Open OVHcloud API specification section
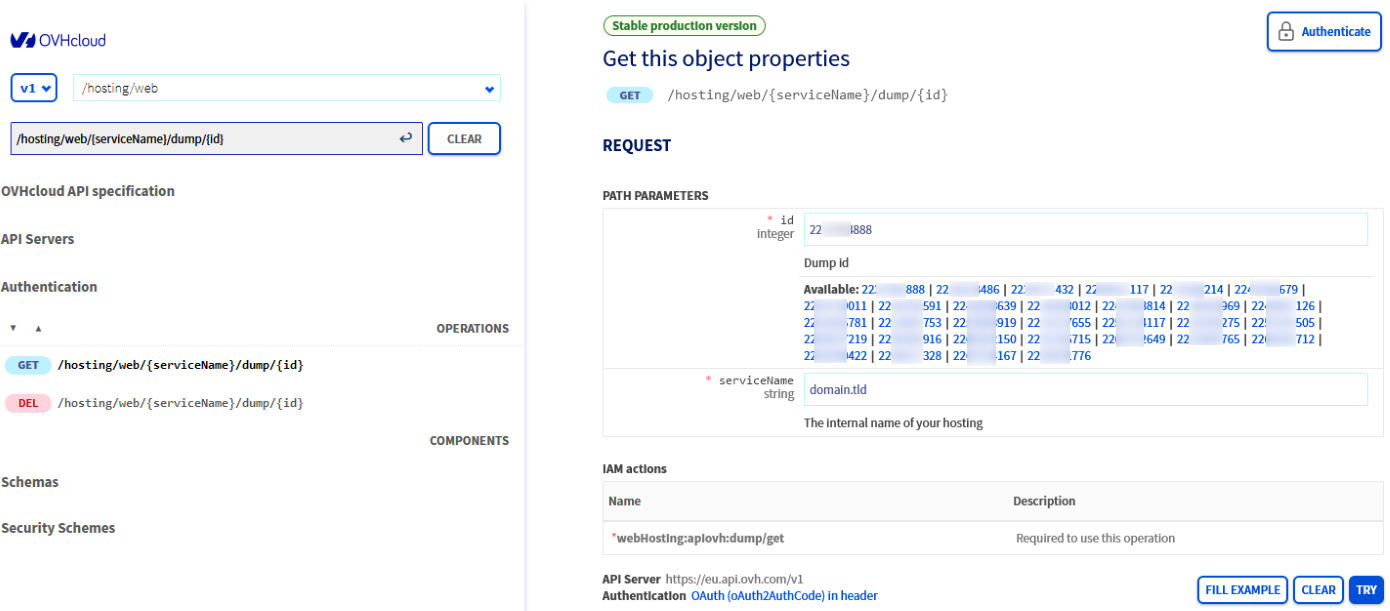1390x611 pixels. pyautogui.click(x=88, y=191)
